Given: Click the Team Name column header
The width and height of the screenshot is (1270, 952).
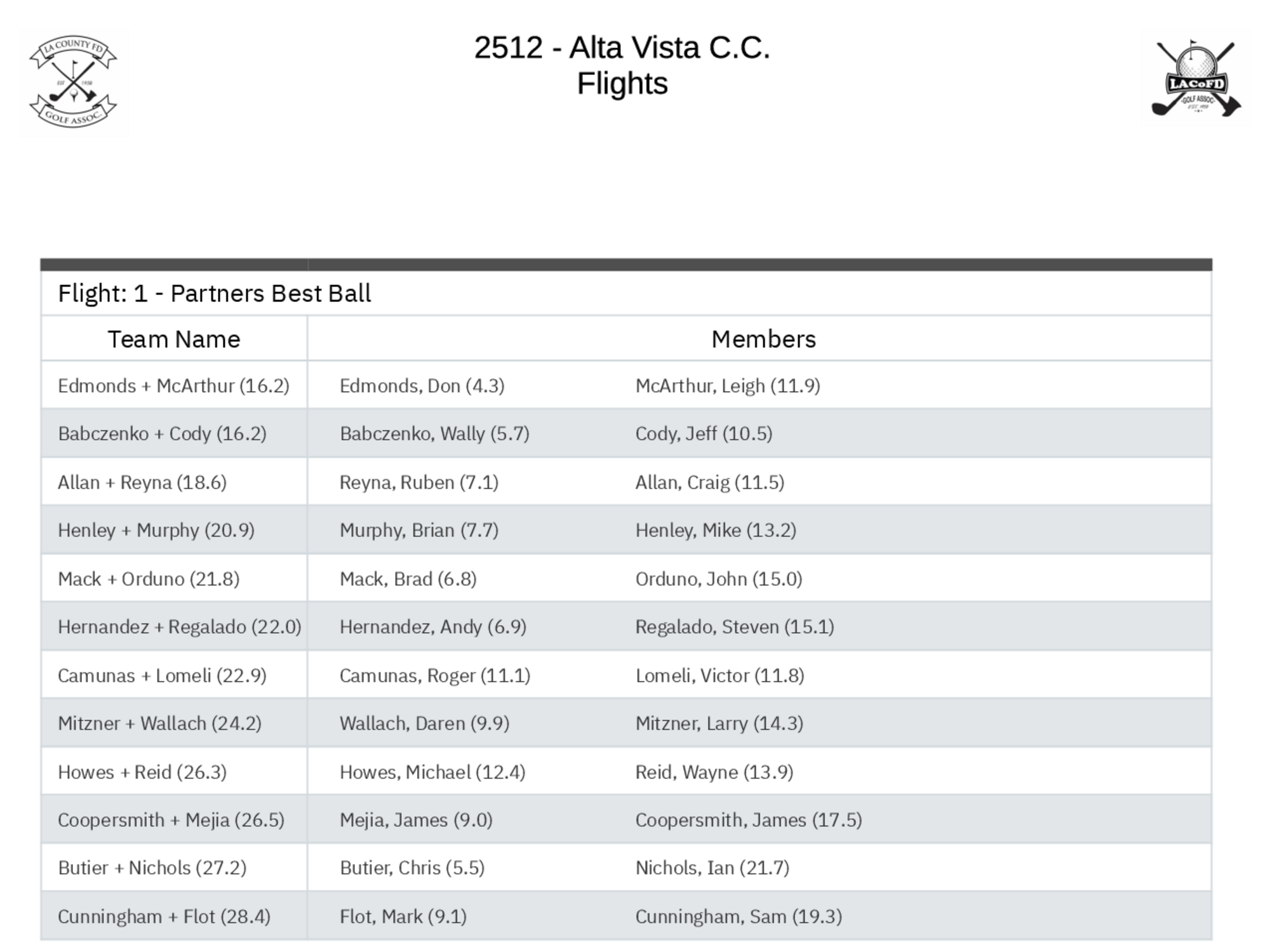Looking at the screenshot, I should coord(174,340).
